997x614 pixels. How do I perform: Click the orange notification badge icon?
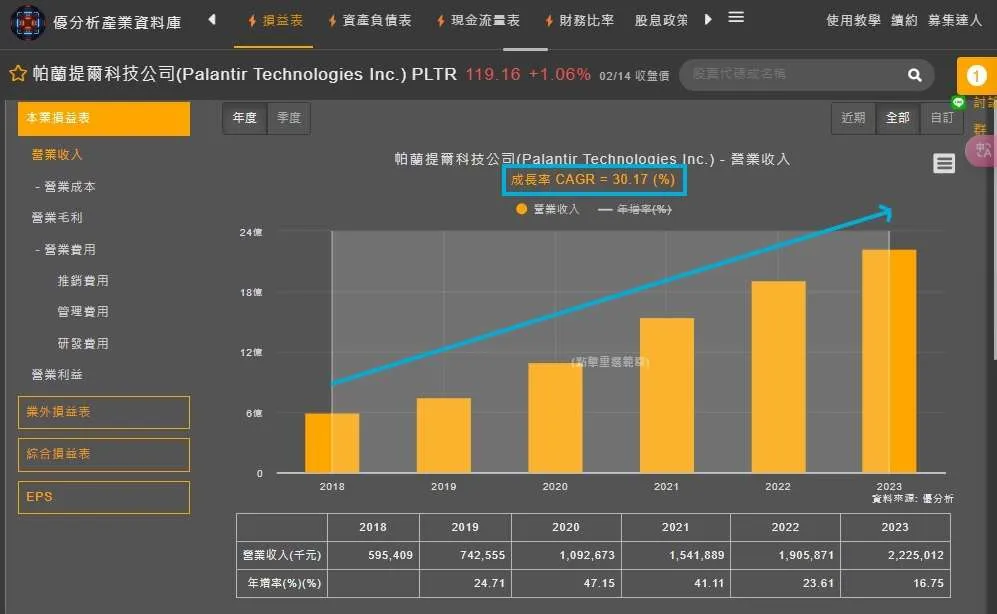(976, 76)
